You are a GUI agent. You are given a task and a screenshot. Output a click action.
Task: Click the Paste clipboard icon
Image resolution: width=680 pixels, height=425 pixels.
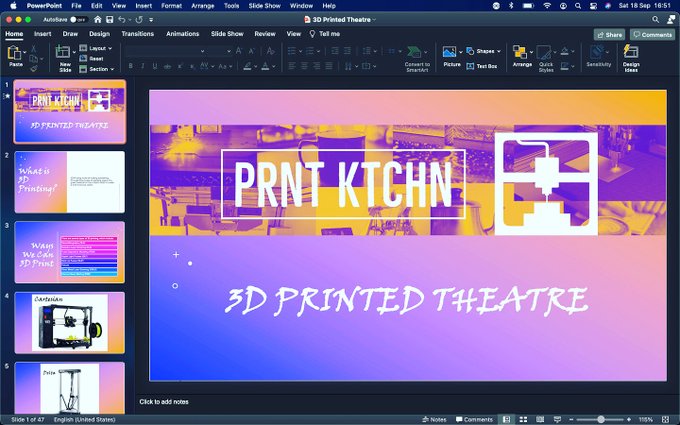pos(14,53)
